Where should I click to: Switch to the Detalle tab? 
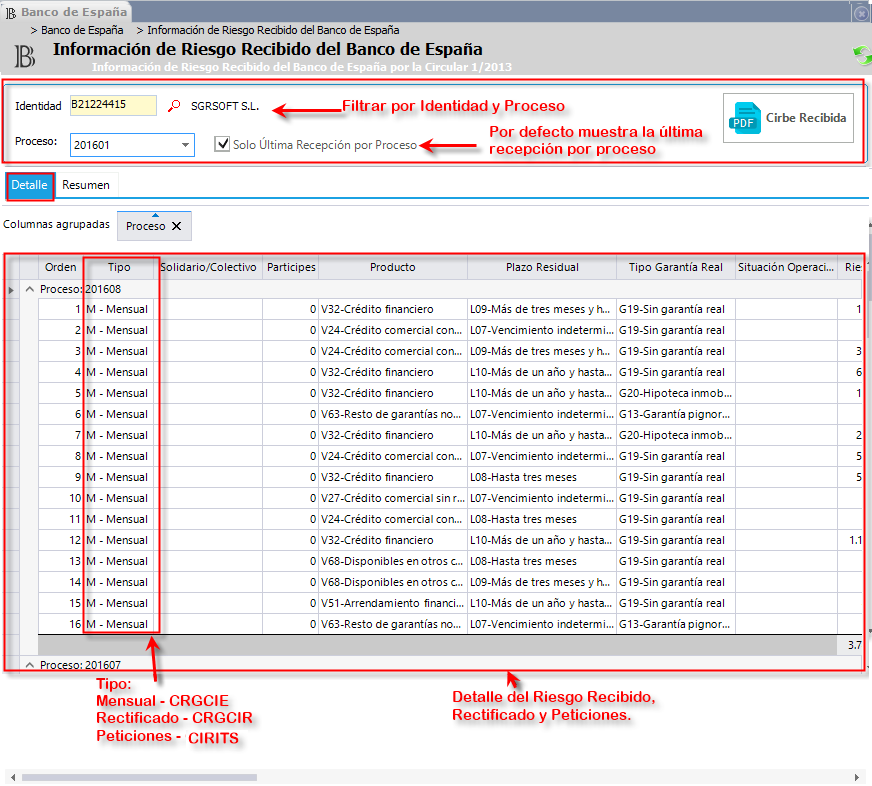pyautogui.click(x=29, y=185)
